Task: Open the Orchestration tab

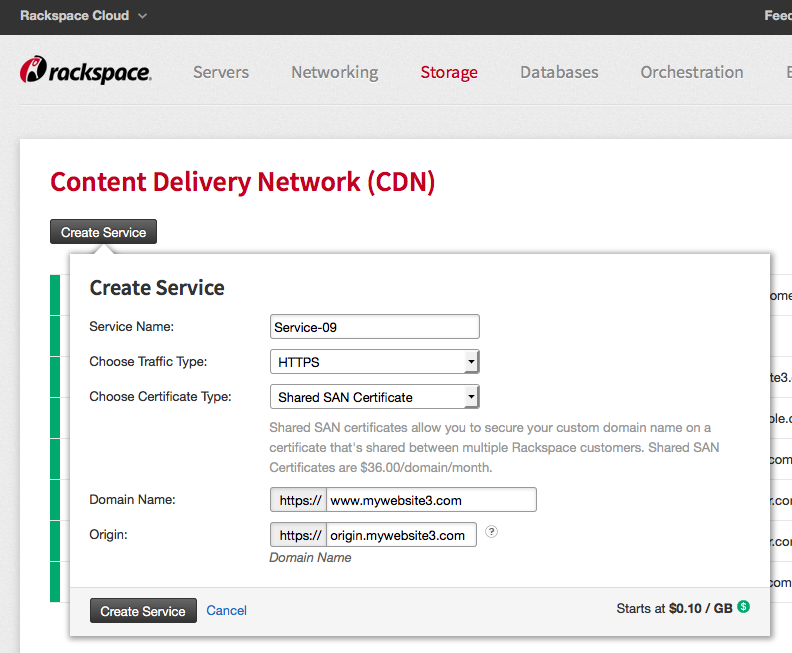Action: click(691, 72)
